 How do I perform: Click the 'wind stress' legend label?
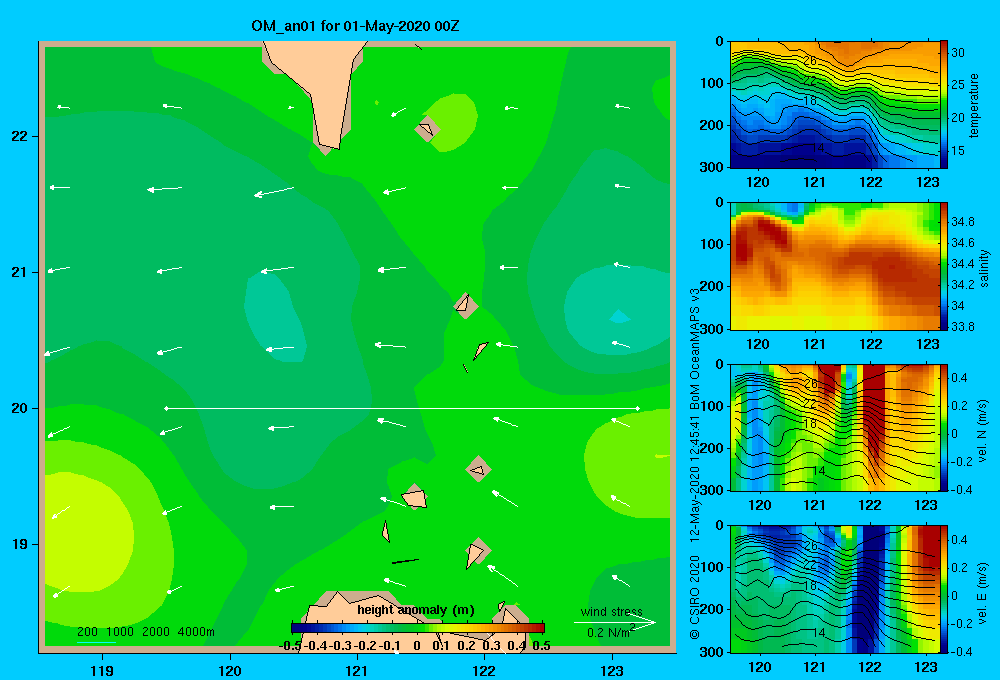click(x=611, y=612)
